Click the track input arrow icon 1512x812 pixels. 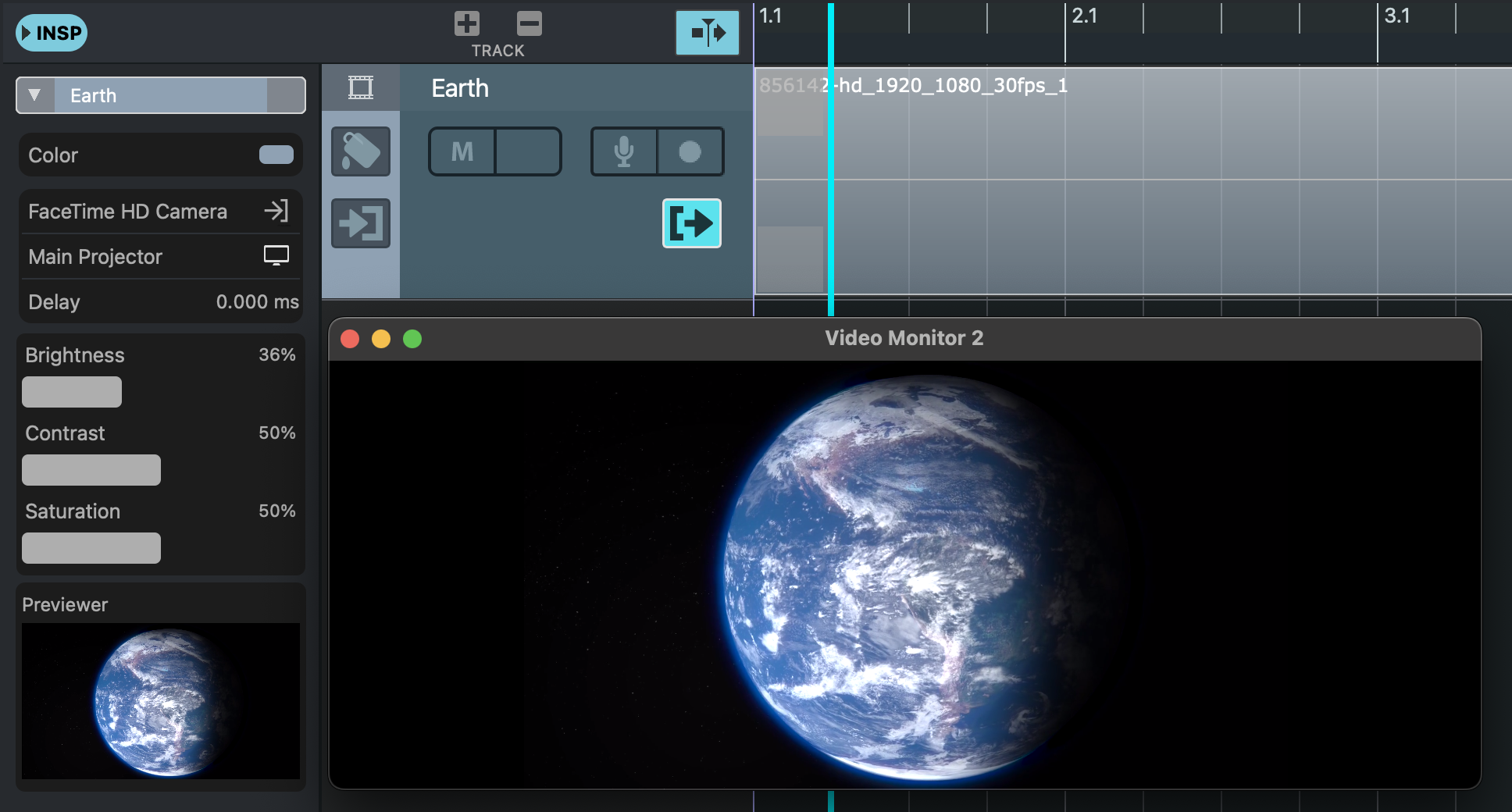[361, 223]
